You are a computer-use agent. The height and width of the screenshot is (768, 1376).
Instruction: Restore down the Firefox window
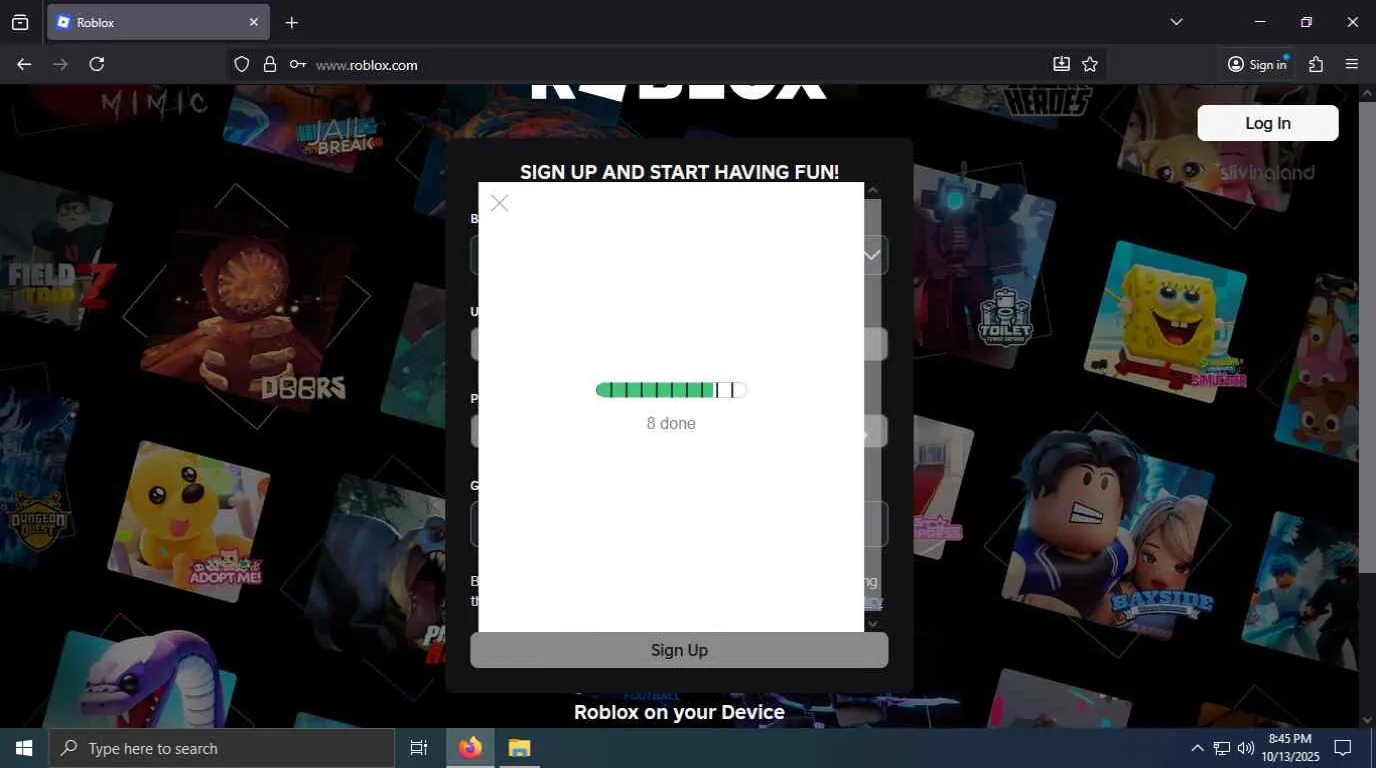click(1306, 22)
